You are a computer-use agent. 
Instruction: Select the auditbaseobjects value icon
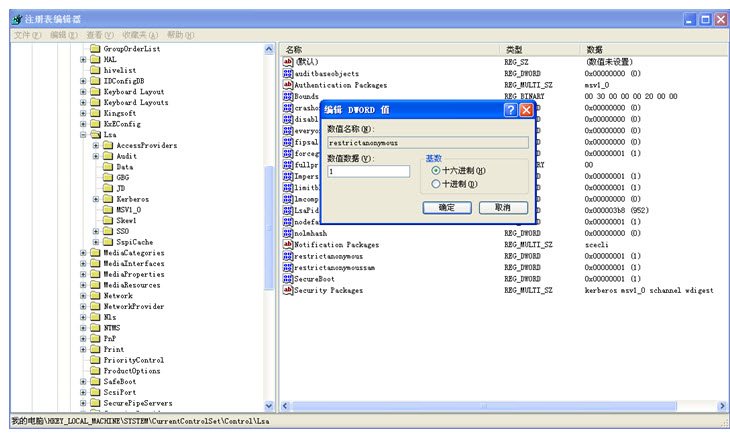pyautogui.click(x=288, y=74)
